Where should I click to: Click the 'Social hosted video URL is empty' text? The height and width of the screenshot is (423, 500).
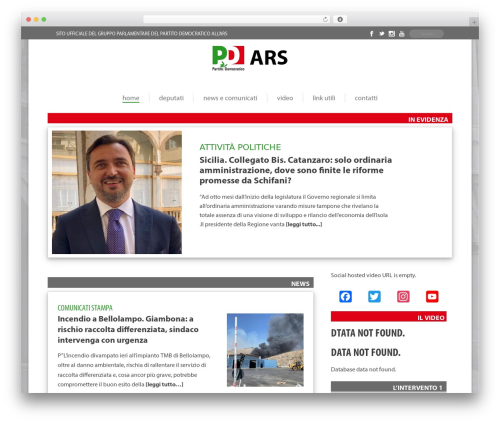[373, 275]
